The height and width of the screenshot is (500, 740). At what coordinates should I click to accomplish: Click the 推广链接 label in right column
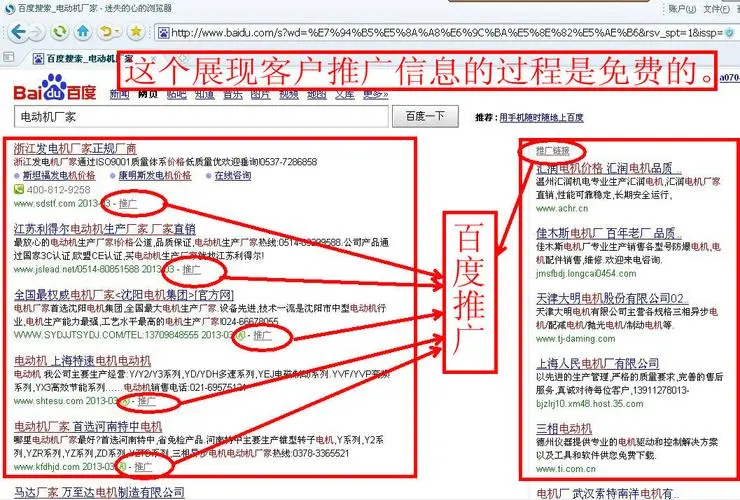[x=553, y=151]
